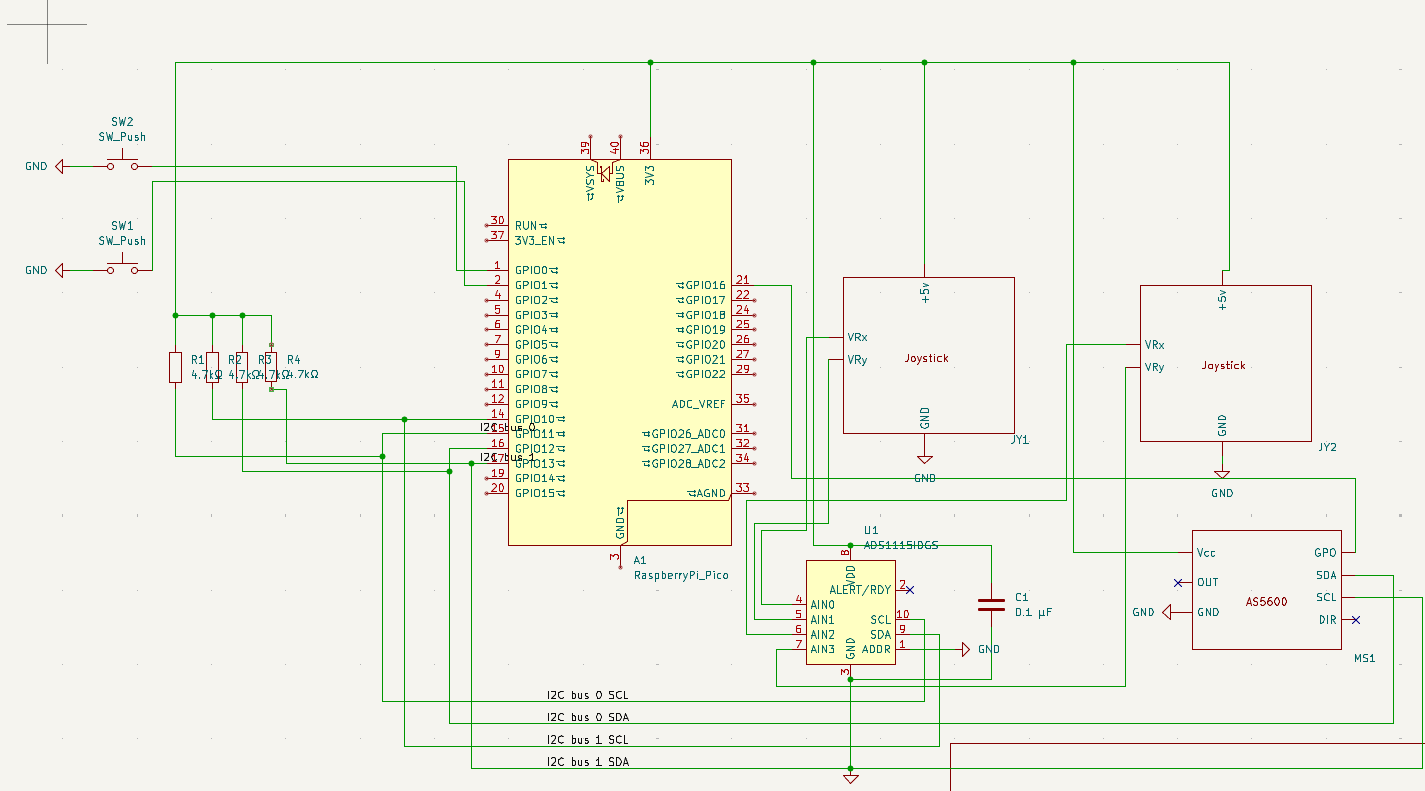
Task: Select the C1 capacitor symbol
Action: click(x=991, y=604)
